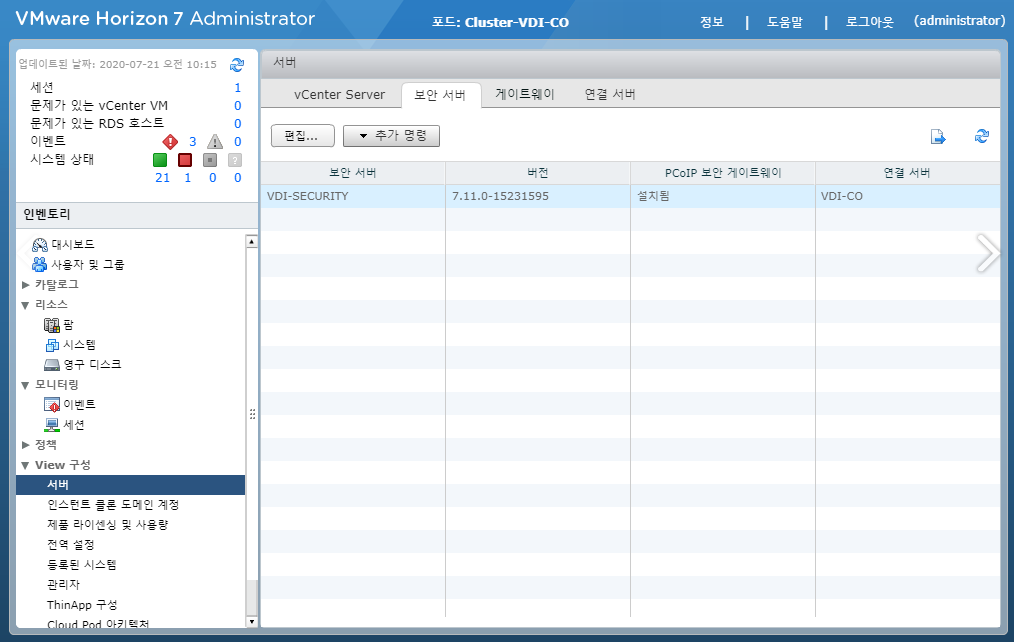
Task: Sort by 버전 column header
Action: tap(537, 173)
